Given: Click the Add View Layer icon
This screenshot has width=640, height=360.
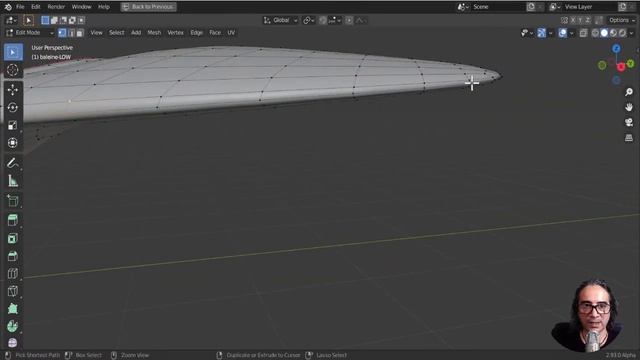Looking at the screenshot, I should [622, 7].
